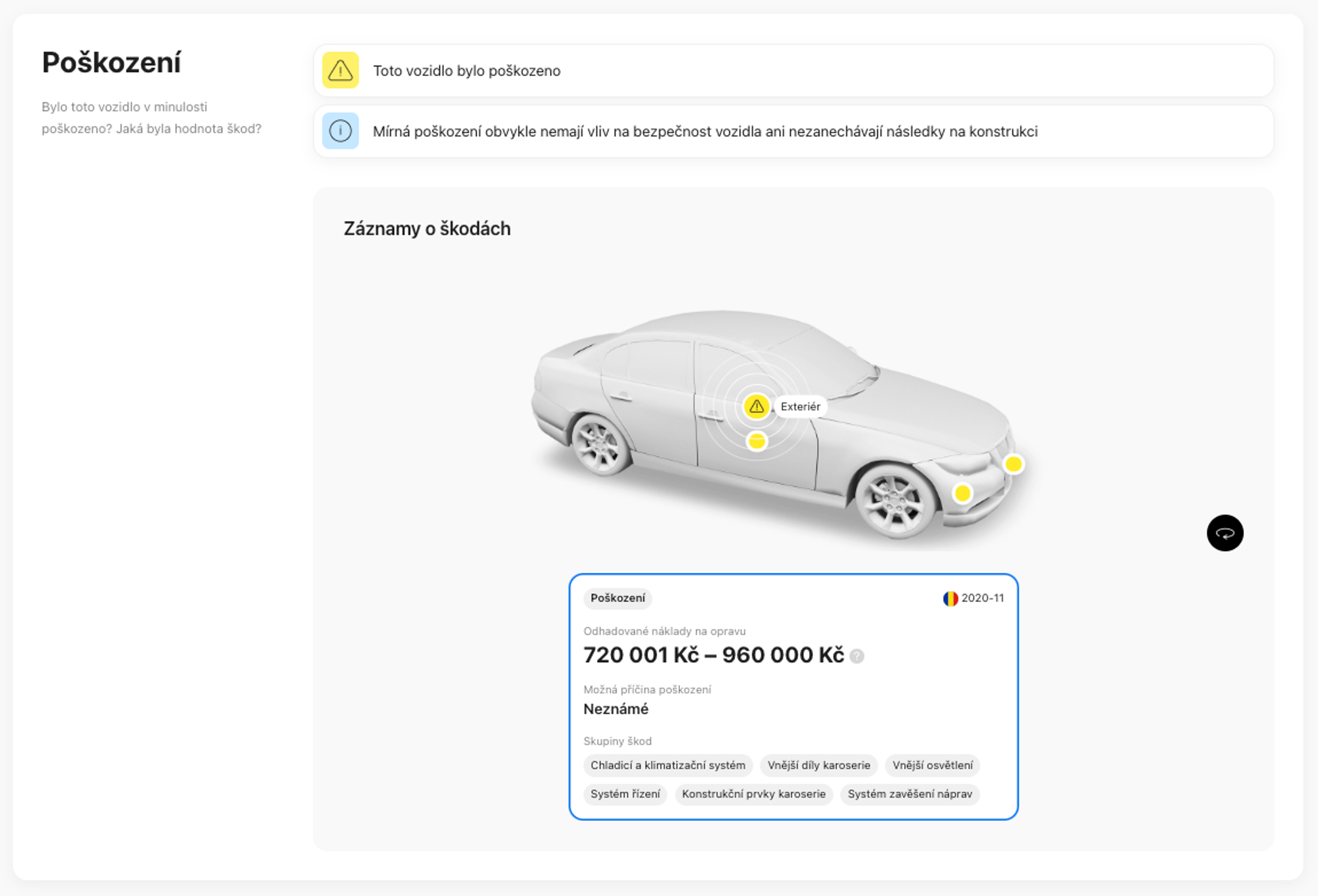The image size is (1318, 896).
Task: Click the Romanian flag icon next to date
Action: pos(950,598)
